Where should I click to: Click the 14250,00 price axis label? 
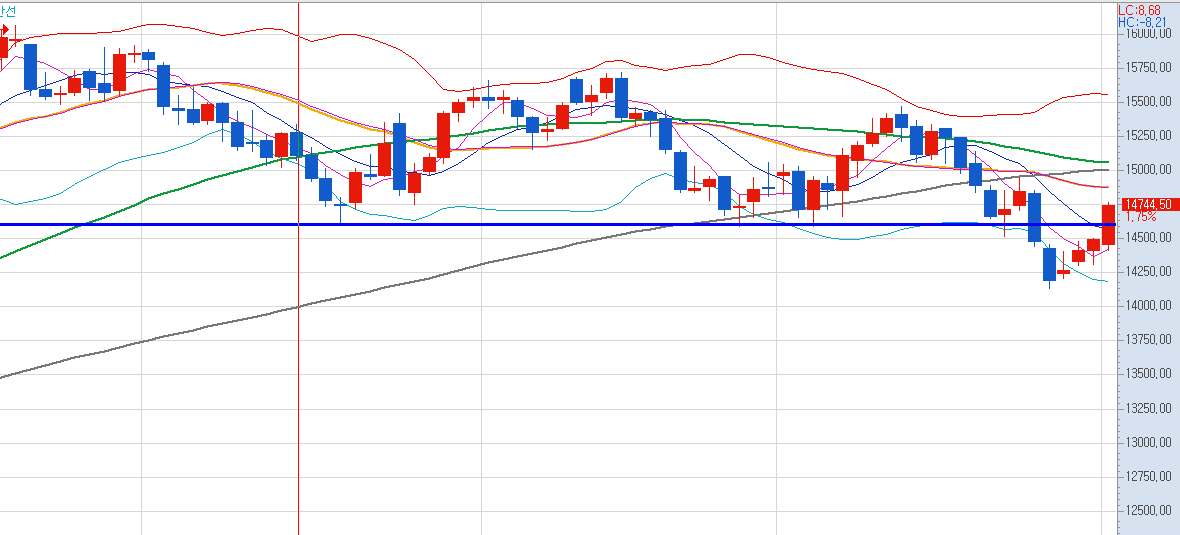[x=1148, y=271]
